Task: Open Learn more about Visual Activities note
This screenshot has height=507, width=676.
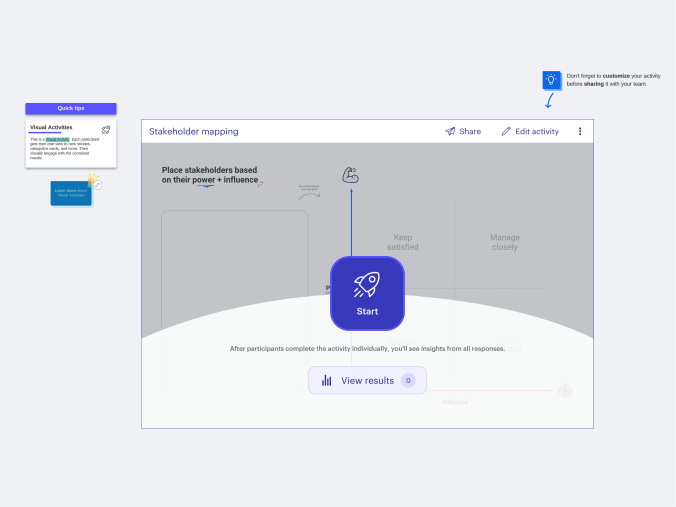Action: pos(70,192)
